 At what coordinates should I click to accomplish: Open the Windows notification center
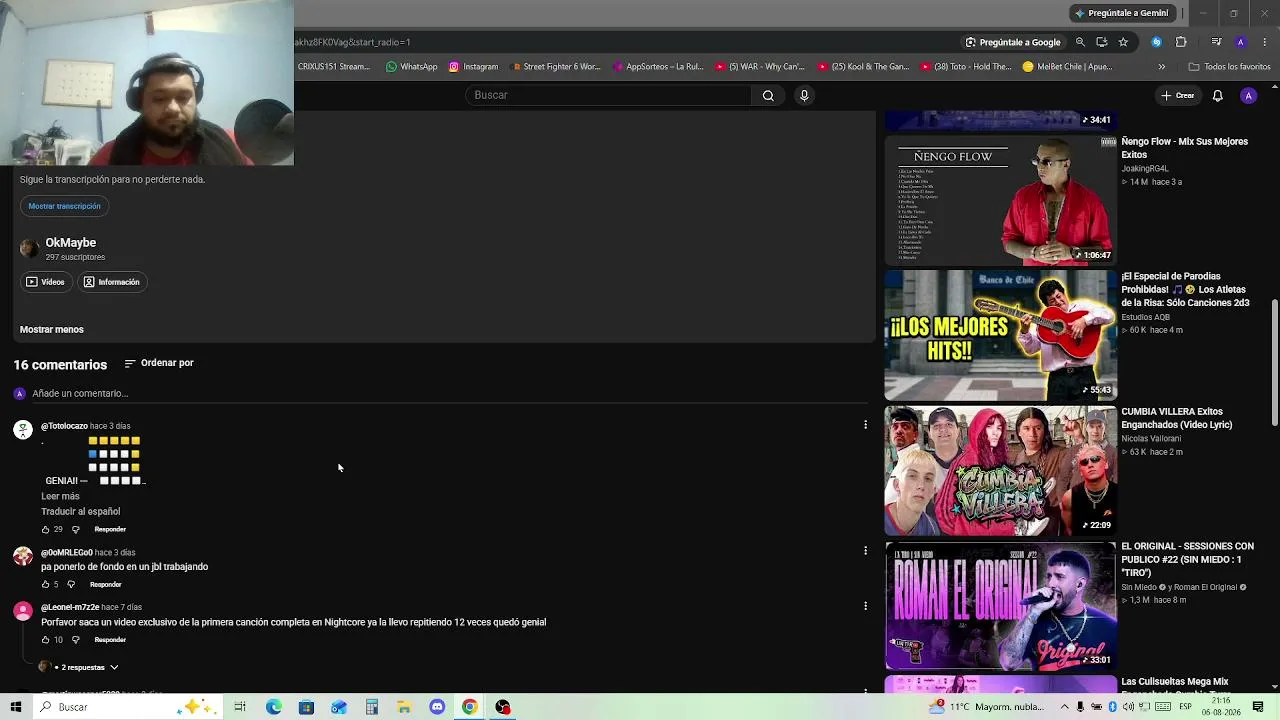coord(1259,707)
